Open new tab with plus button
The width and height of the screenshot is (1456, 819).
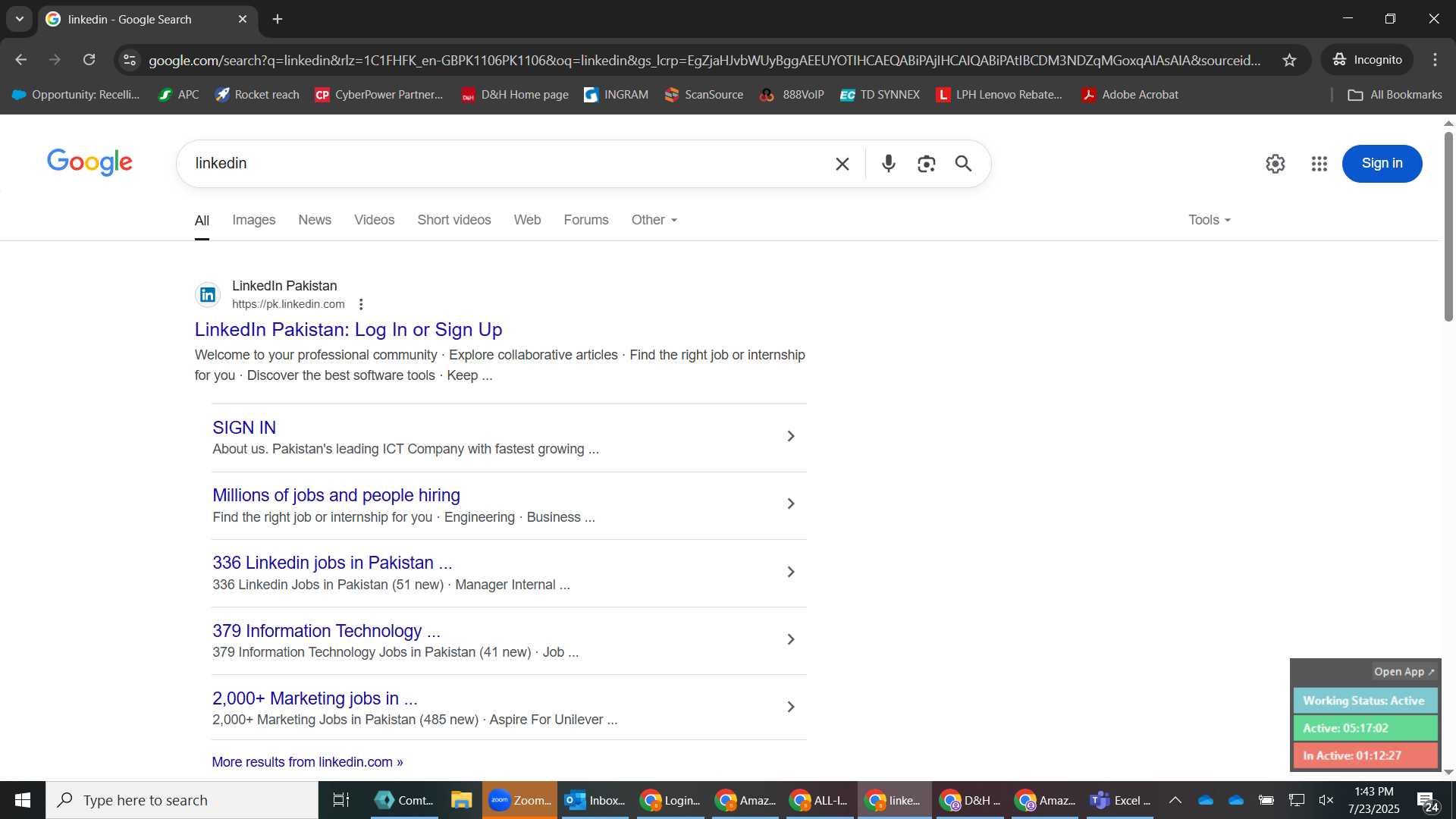[278, 19]
